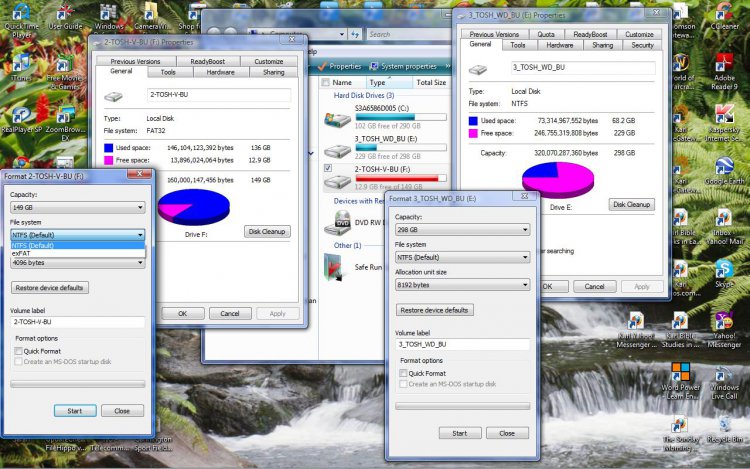This screenshot has height=469, width=750.
Task: Open the 298 GB capacity dropdown
Action: 461,229
